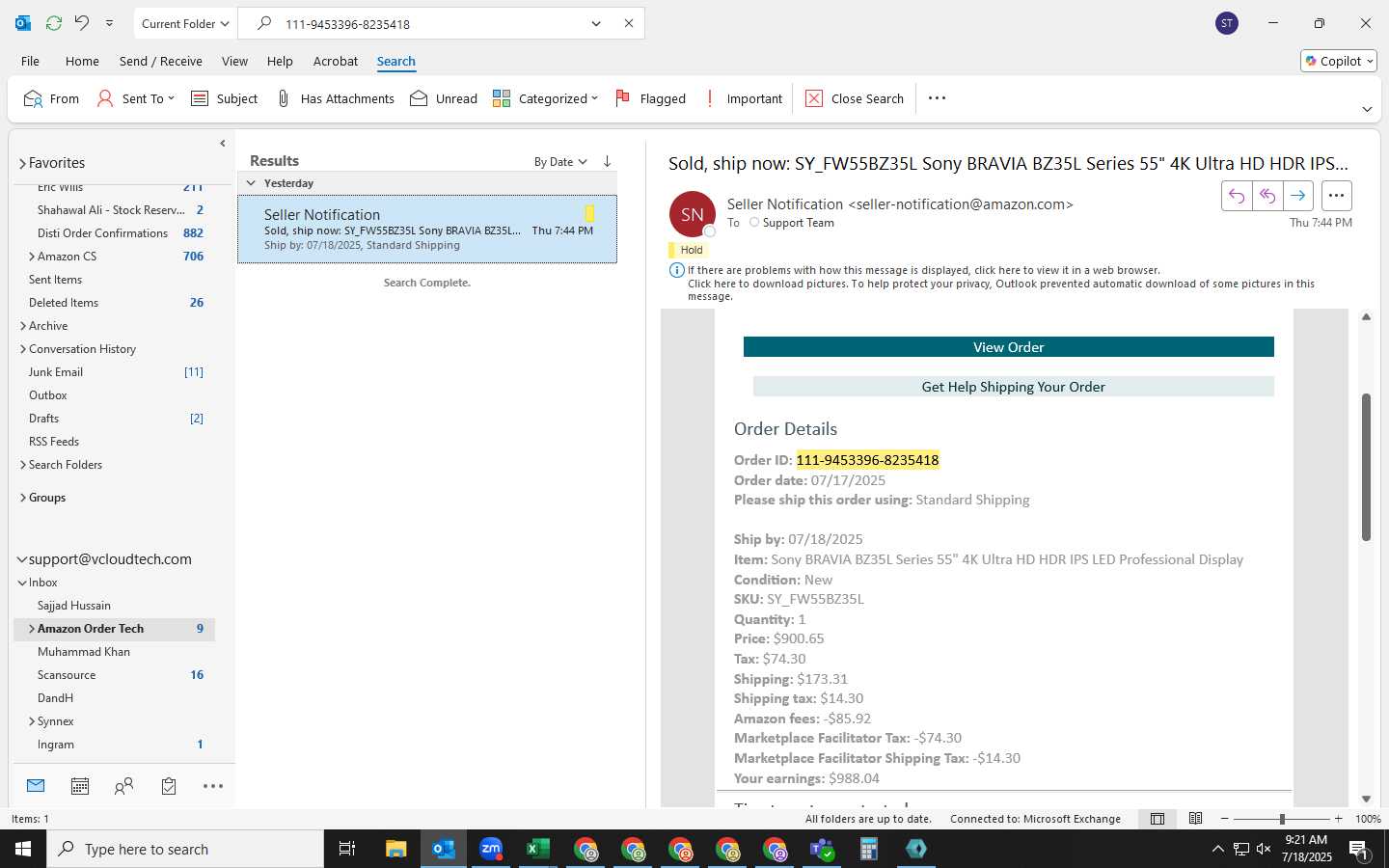Filter results by Important
Viewport: 1389px width, 868px height.
click(742, 98)
